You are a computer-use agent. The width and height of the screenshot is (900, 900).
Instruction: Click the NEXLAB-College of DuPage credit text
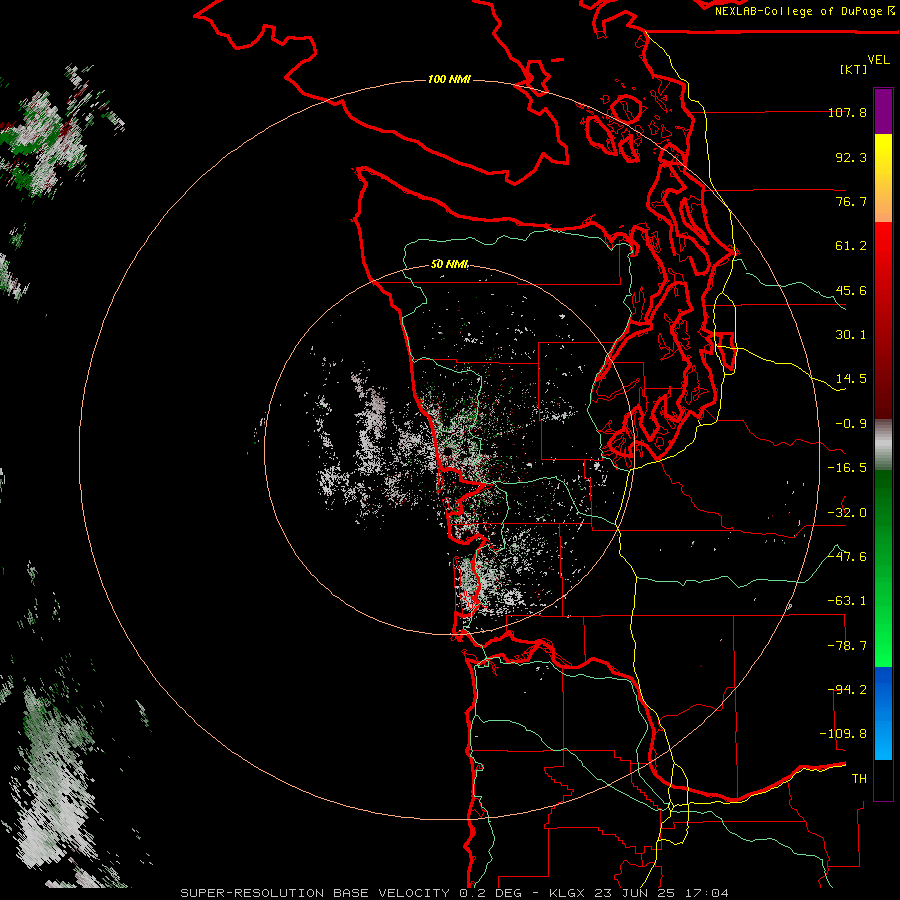[x=804, y=11]
